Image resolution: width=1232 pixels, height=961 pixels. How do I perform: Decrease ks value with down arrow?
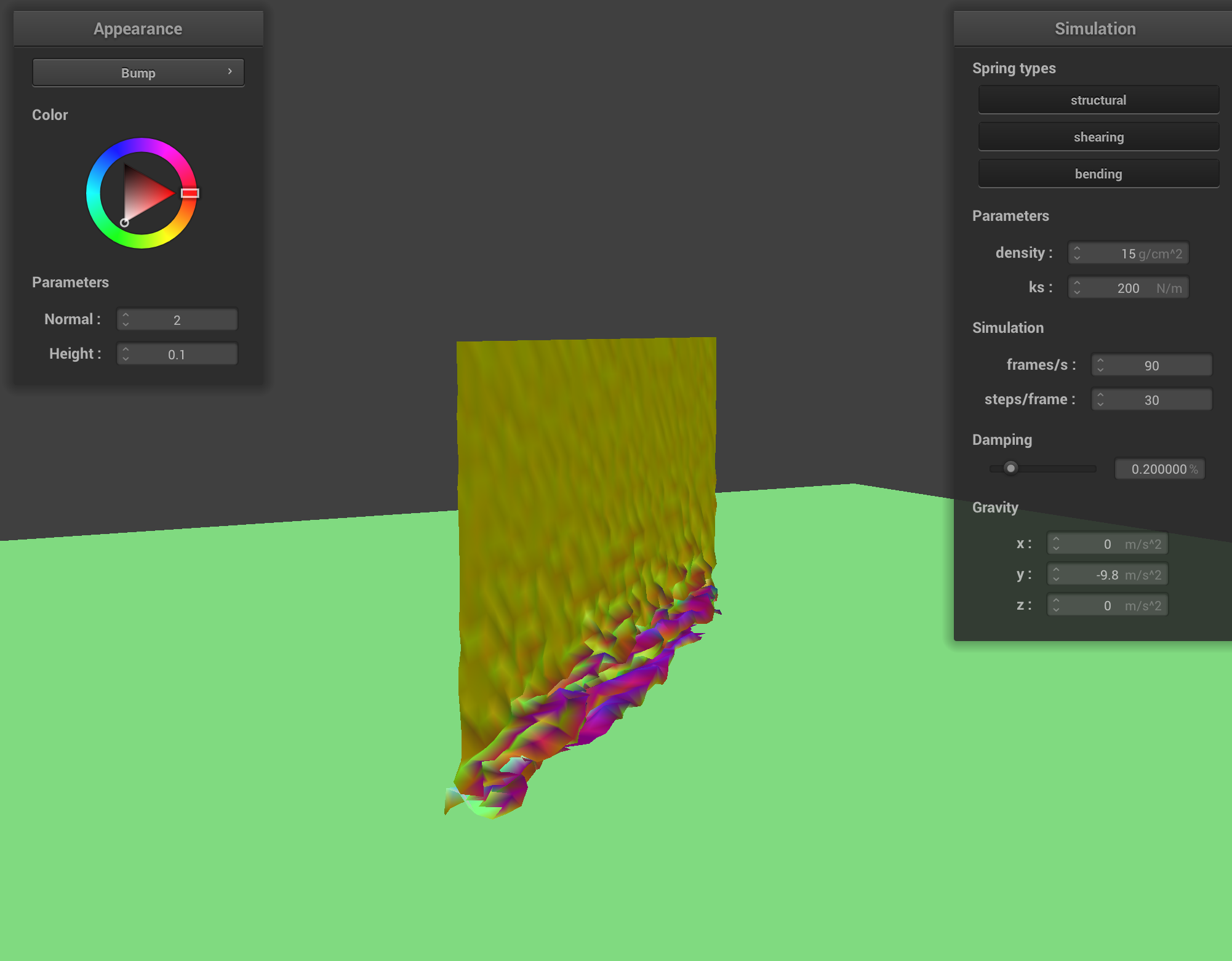pyautogui.click(x=1077, y=292)
